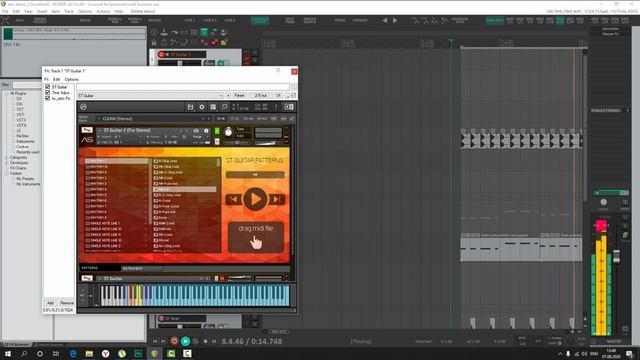This screenshot has height=360, width=640.
Task: Click the Add FX button
Action: point(50,303)
